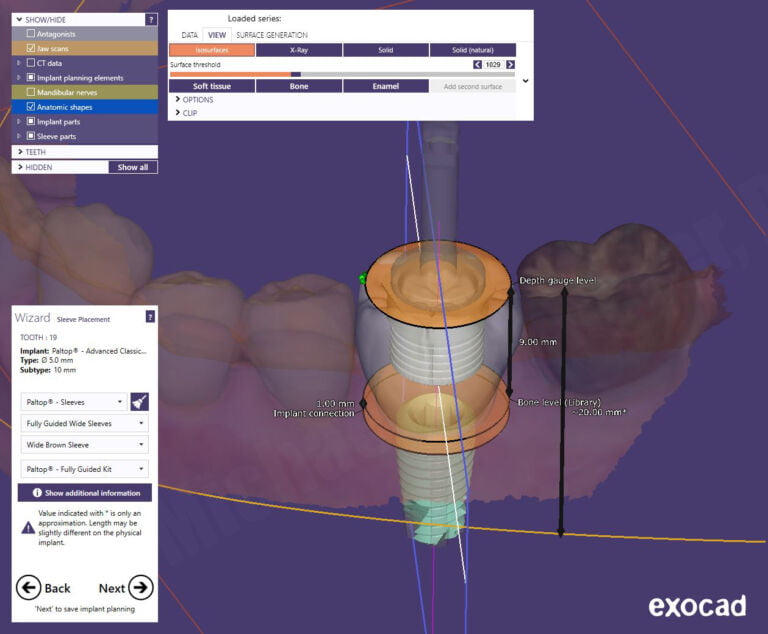Screen dimensions: 768x634
Task: Apply the Soft tissue threshold preset
Action: [x=212, y=86]
